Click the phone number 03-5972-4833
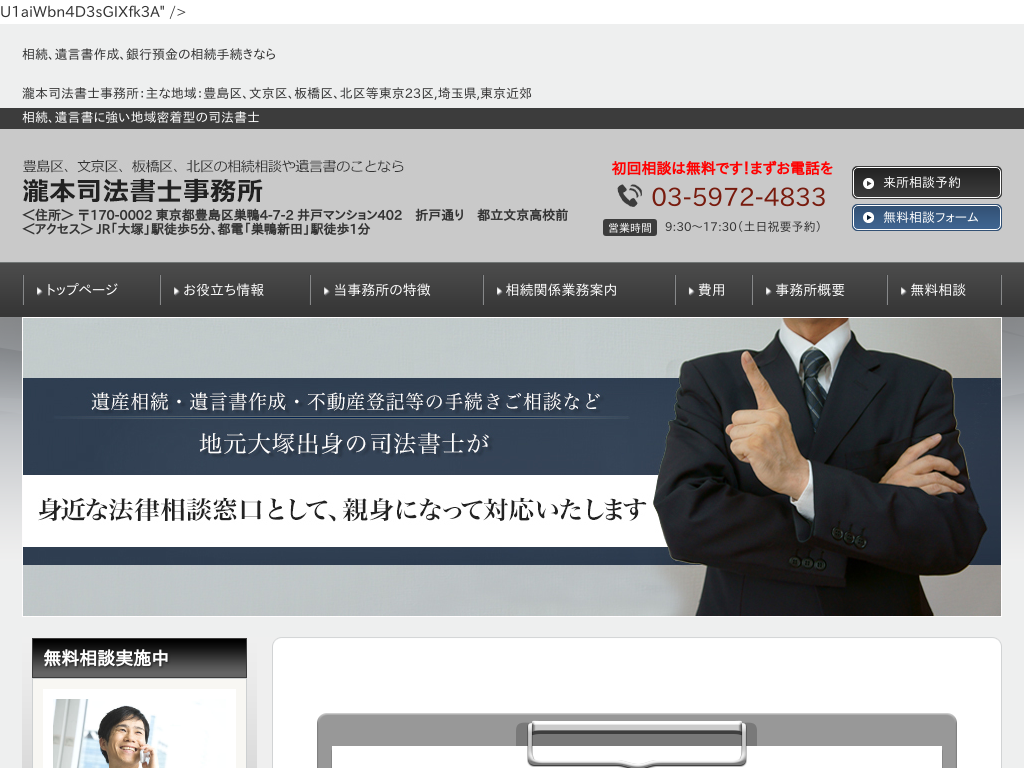The width and height of the screenshot is (1024, 768). click(x=738, y=196)
